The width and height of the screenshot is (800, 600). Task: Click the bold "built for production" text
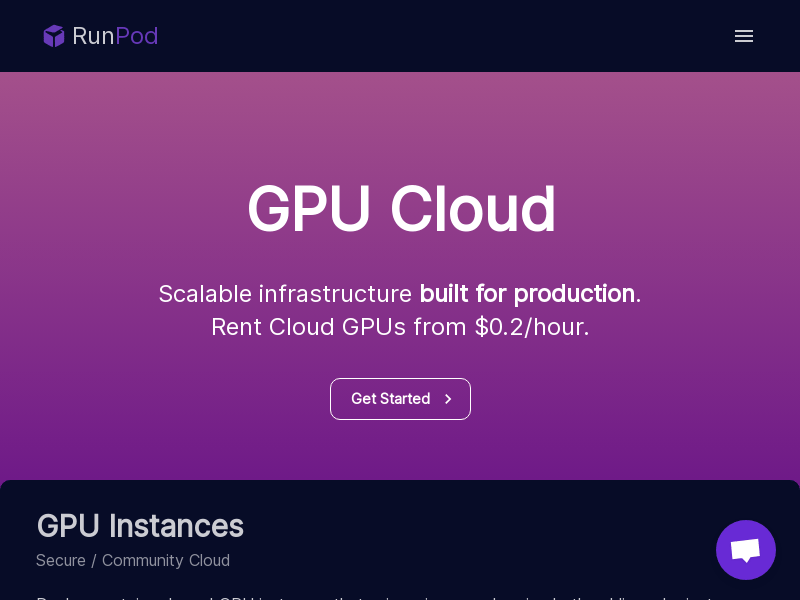coord(527,294)
